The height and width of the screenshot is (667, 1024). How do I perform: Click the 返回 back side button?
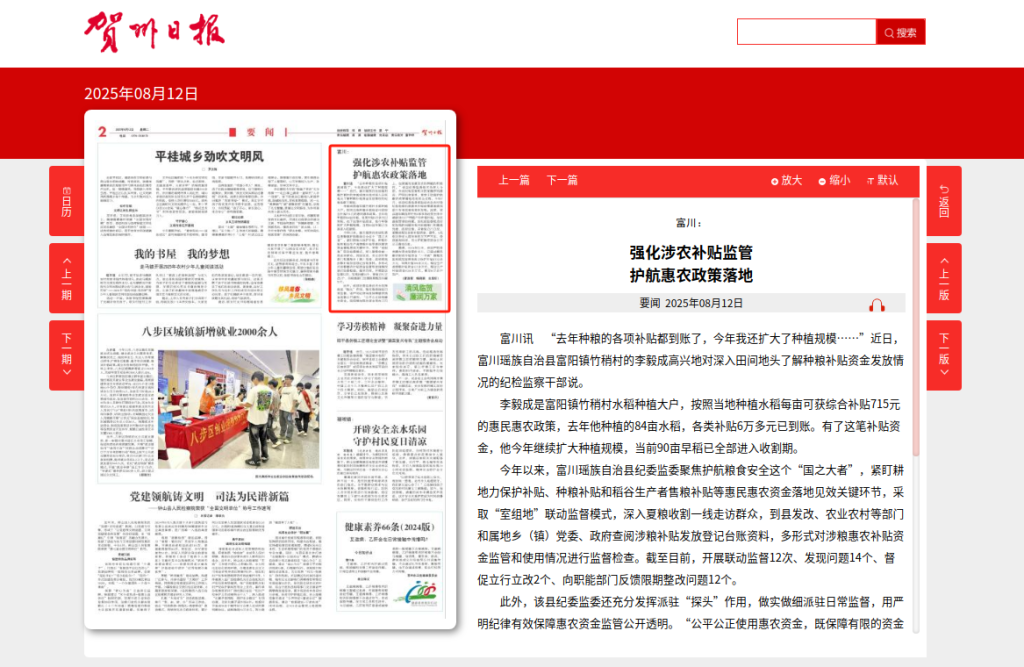(943, 201)
